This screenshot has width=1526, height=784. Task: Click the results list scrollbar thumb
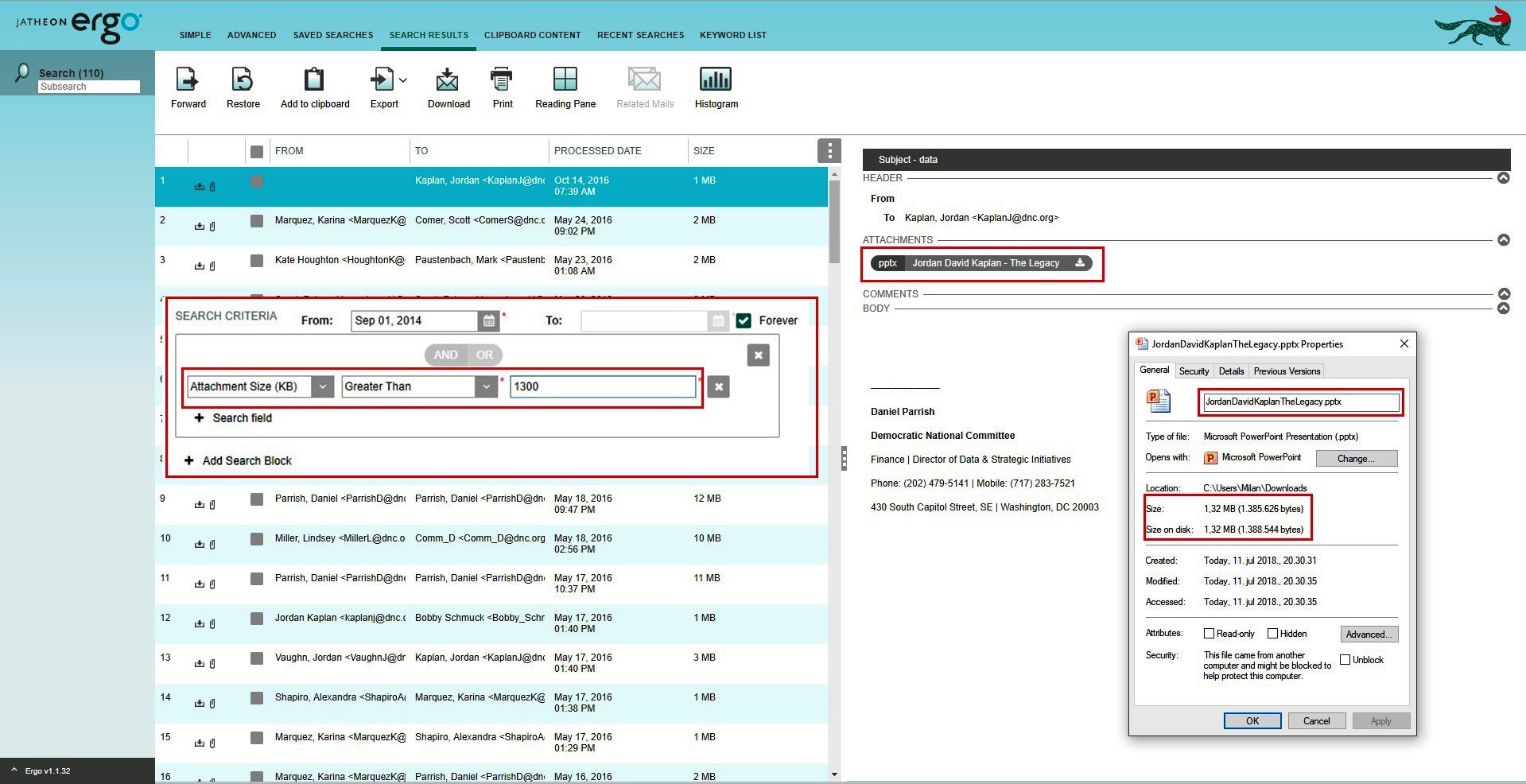point(834,221)
